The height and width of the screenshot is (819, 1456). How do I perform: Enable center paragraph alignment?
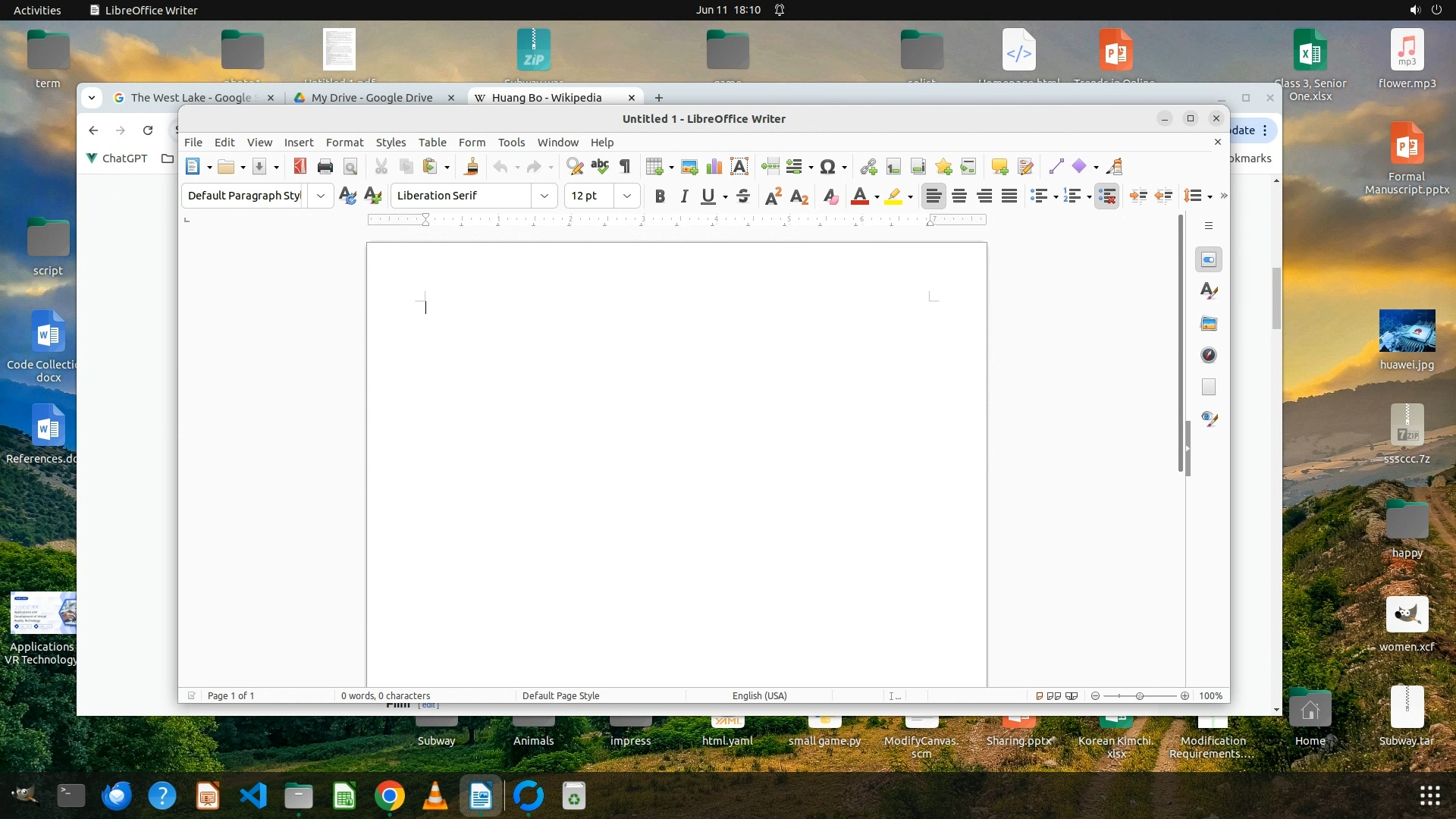[959, 196]
